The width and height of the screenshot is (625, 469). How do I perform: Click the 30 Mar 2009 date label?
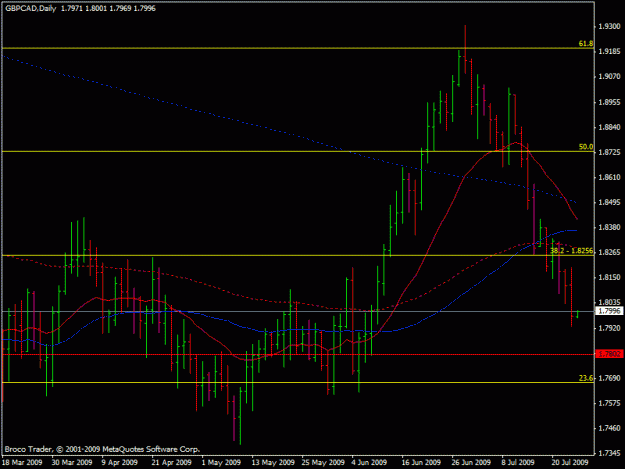[x=72, y=462]
